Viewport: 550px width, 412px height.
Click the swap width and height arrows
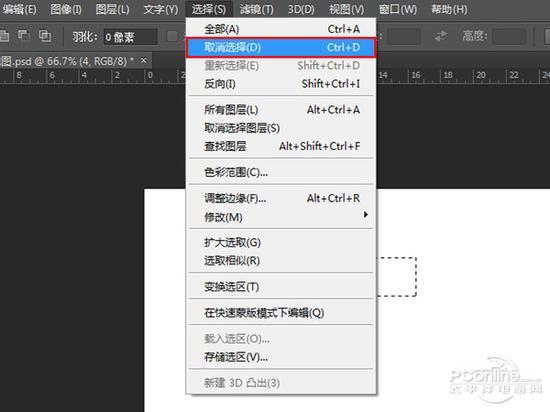click(441, 36)
